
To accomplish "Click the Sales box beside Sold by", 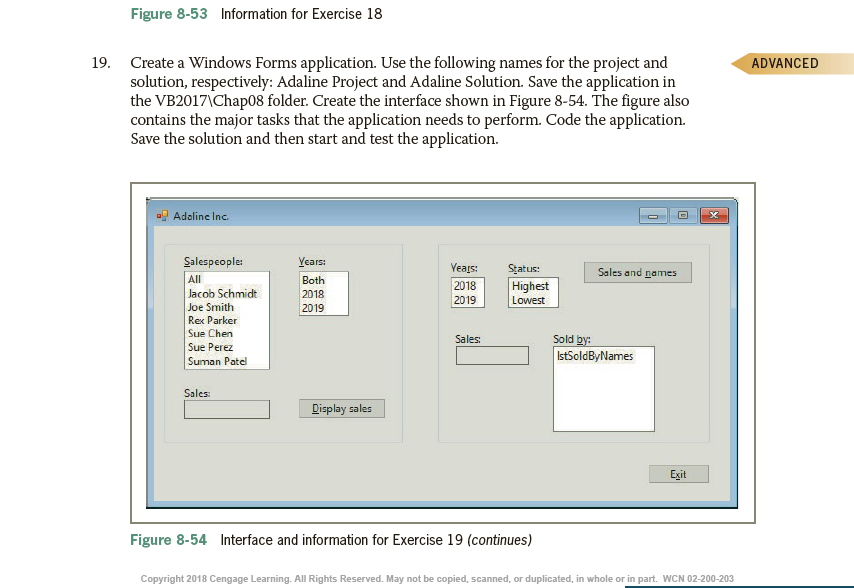I will point(491,356).
